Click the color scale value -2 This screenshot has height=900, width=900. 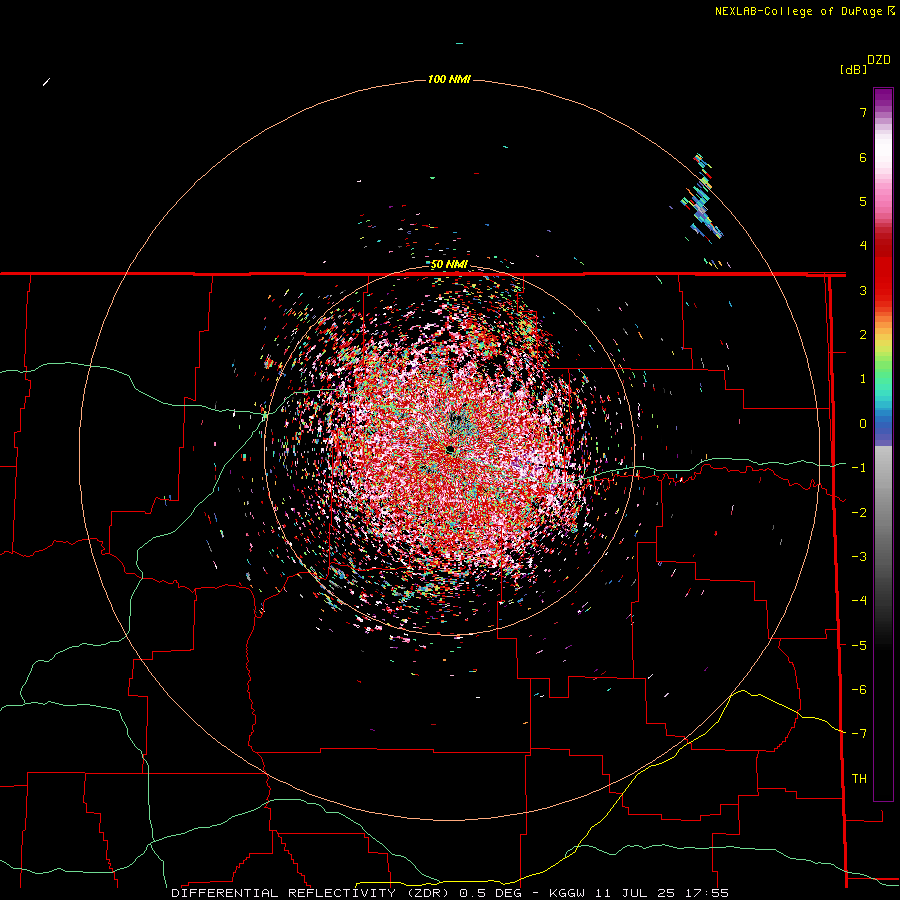click(859, 513)
